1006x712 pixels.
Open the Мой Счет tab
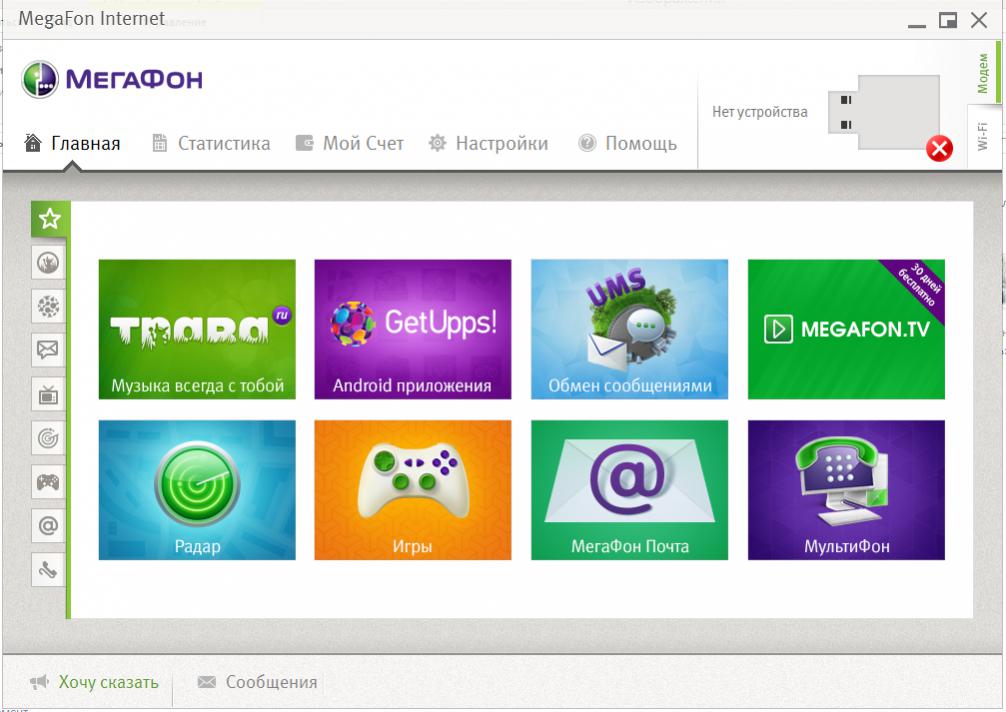pos(350,143)
